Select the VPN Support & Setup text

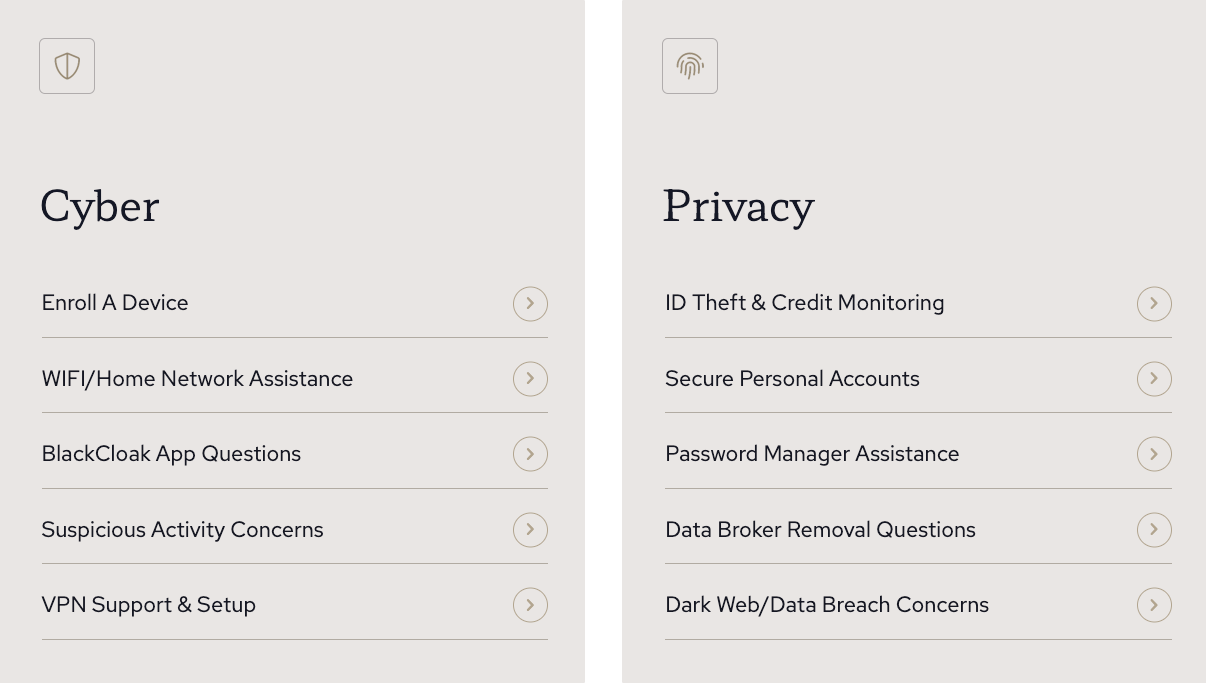148,605
